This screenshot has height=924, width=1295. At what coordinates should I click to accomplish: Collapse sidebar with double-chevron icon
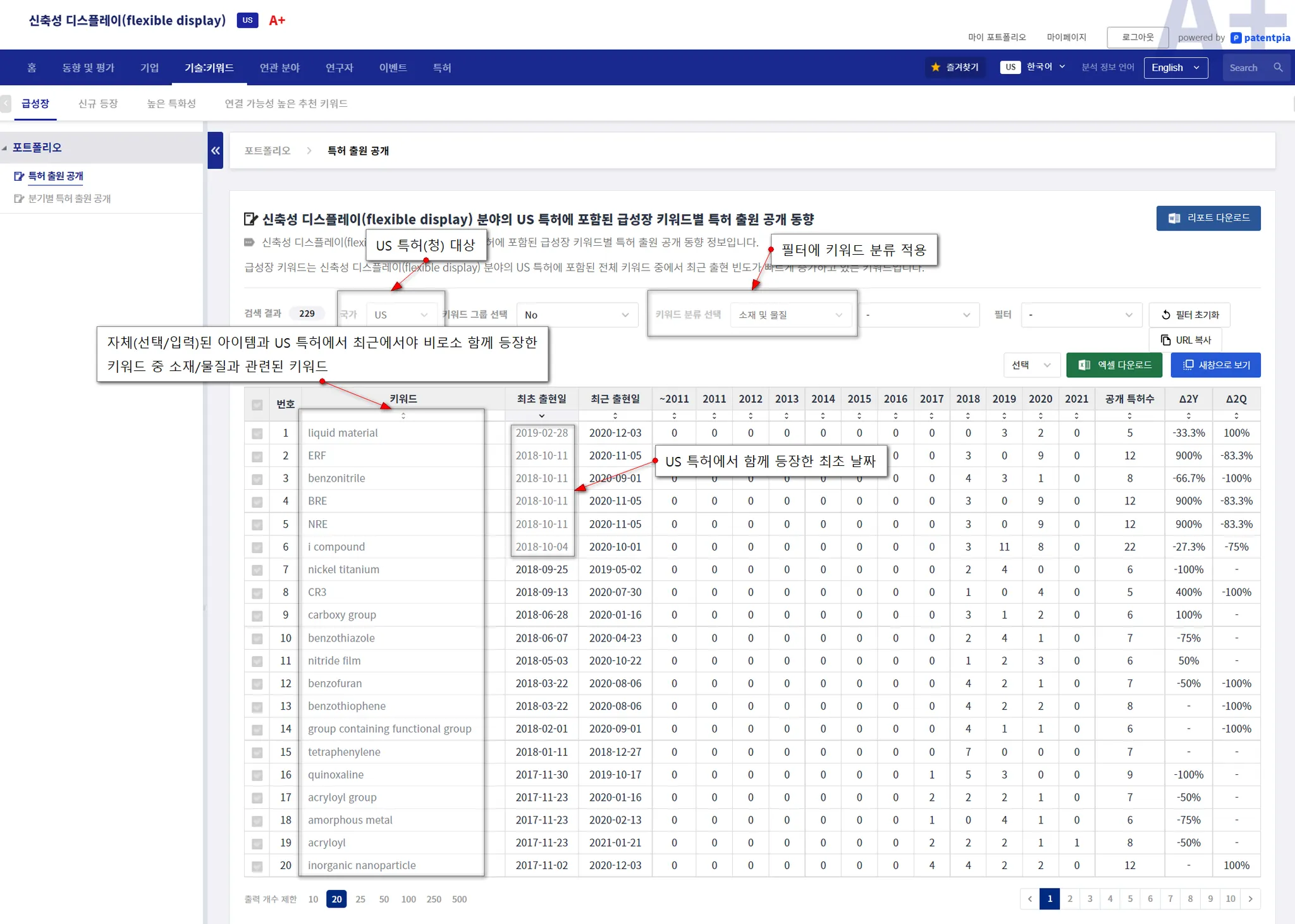pyautogui.click(x=216, y=150)
